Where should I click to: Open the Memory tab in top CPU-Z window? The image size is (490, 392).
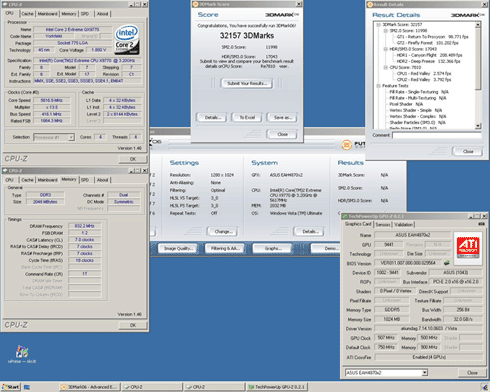(69, 14)
